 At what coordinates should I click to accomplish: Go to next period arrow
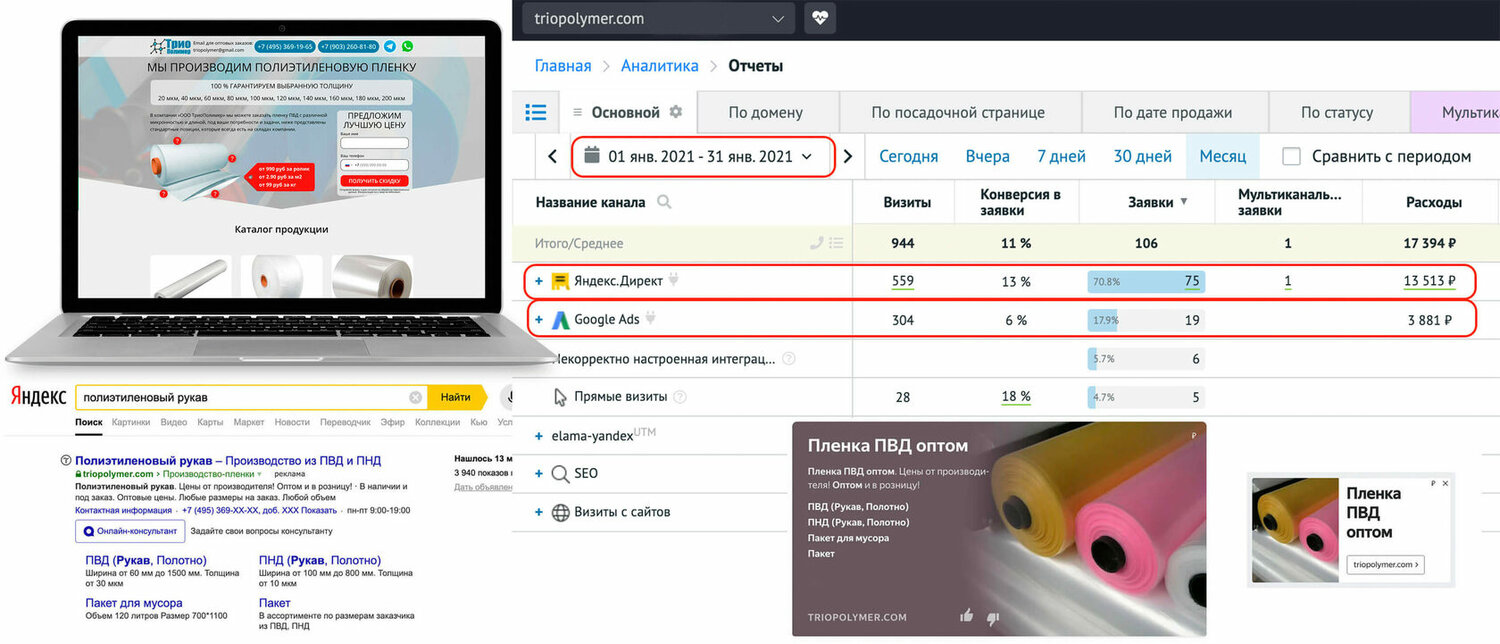click(x=848, y=156)
